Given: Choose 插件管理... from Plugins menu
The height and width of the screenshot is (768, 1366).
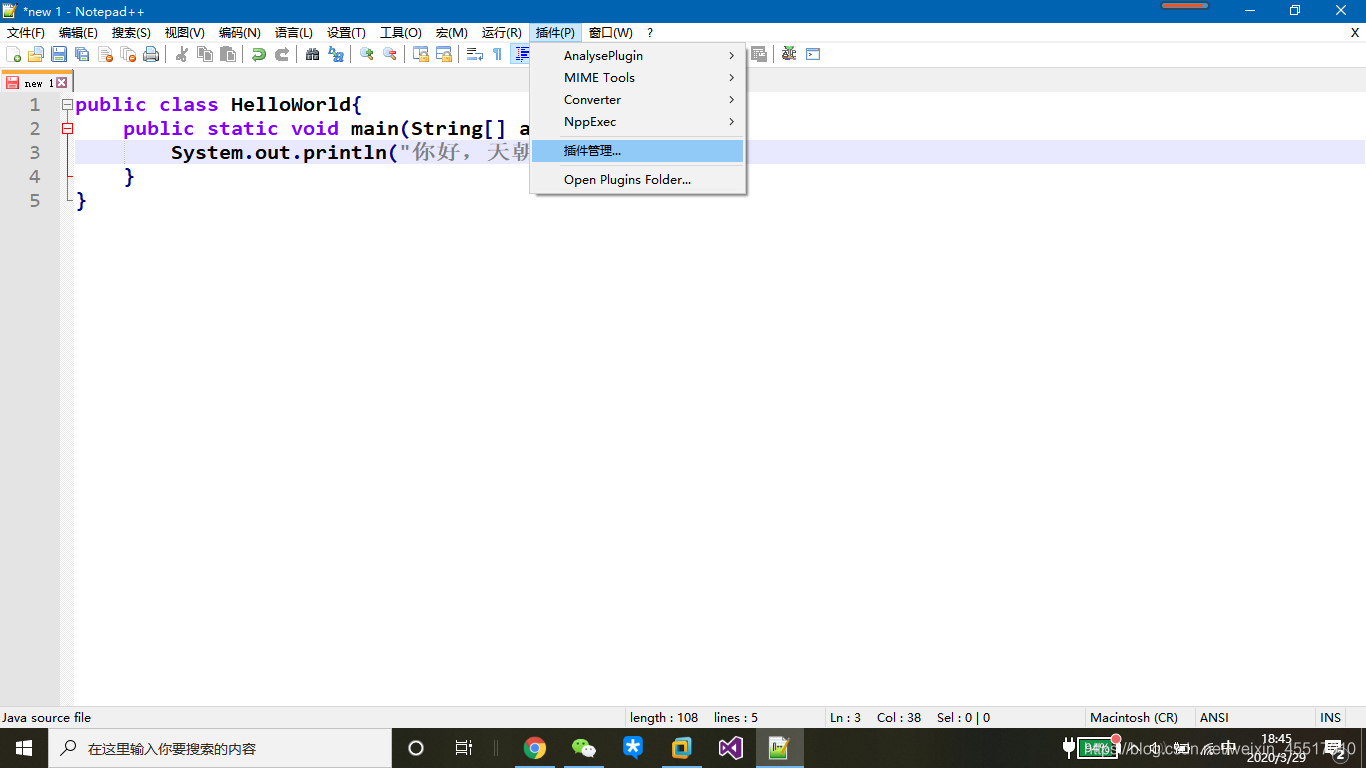Looking at the screenshot, I should click(638, 151).
